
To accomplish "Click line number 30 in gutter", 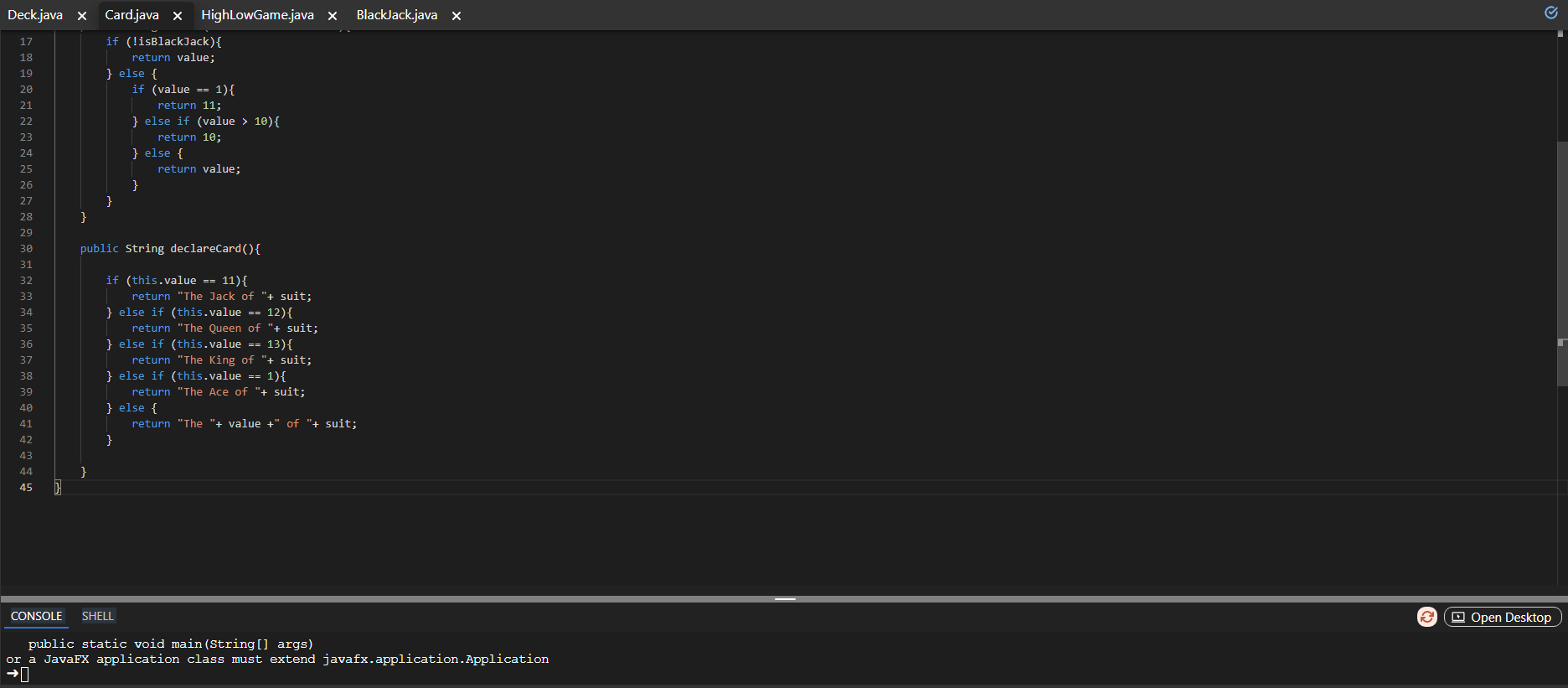I will click(26, 249).
